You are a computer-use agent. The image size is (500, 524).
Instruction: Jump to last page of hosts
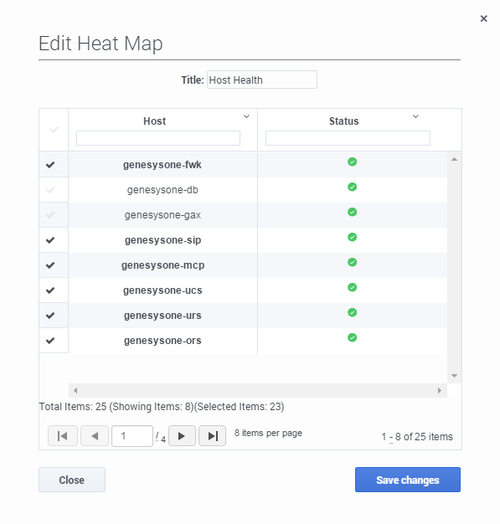[x=212, y=436]
